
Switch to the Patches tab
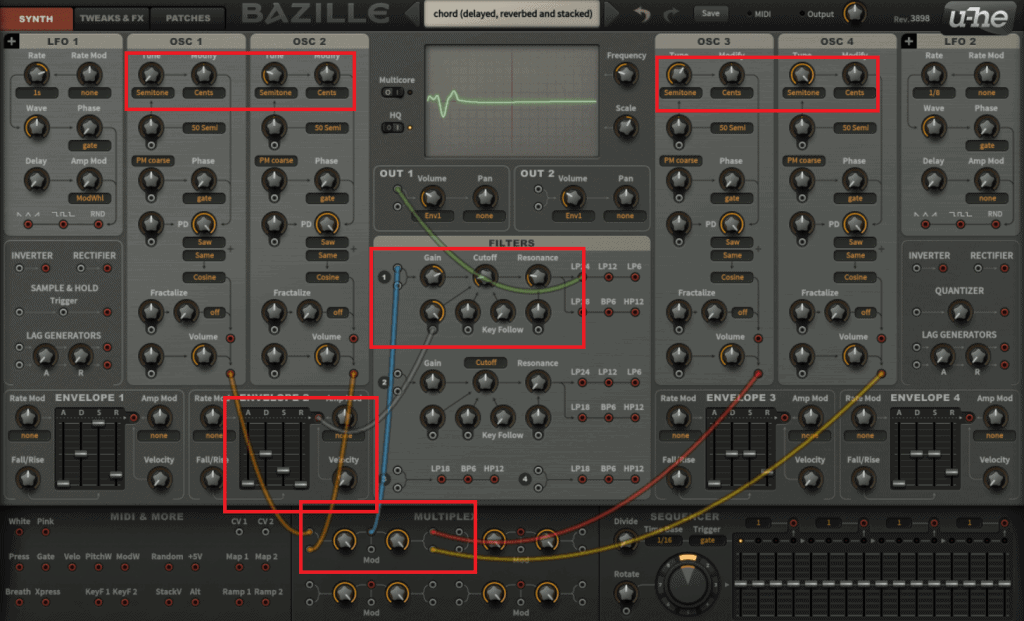188,18
